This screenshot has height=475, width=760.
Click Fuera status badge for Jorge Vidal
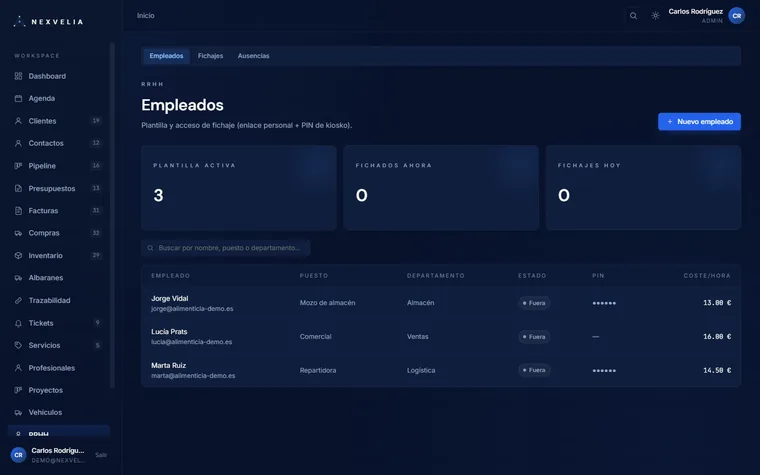534,303
